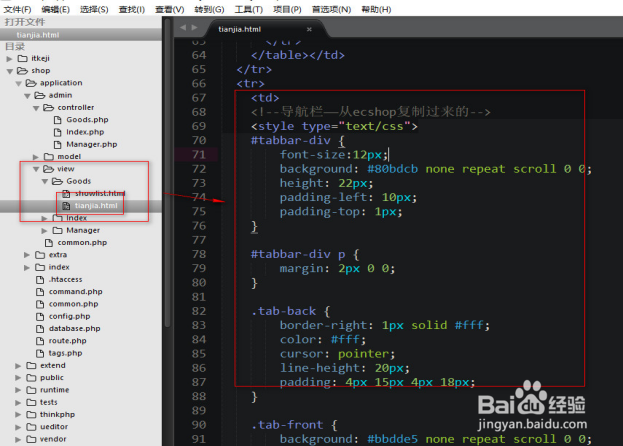Close the tianjia.html tab
Viewport: 623px width, 446px height.
[309, 29]
